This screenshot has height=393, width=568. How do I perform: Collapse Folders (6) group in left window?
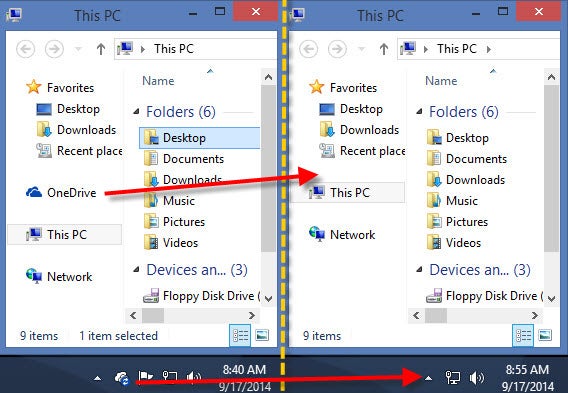136,111
